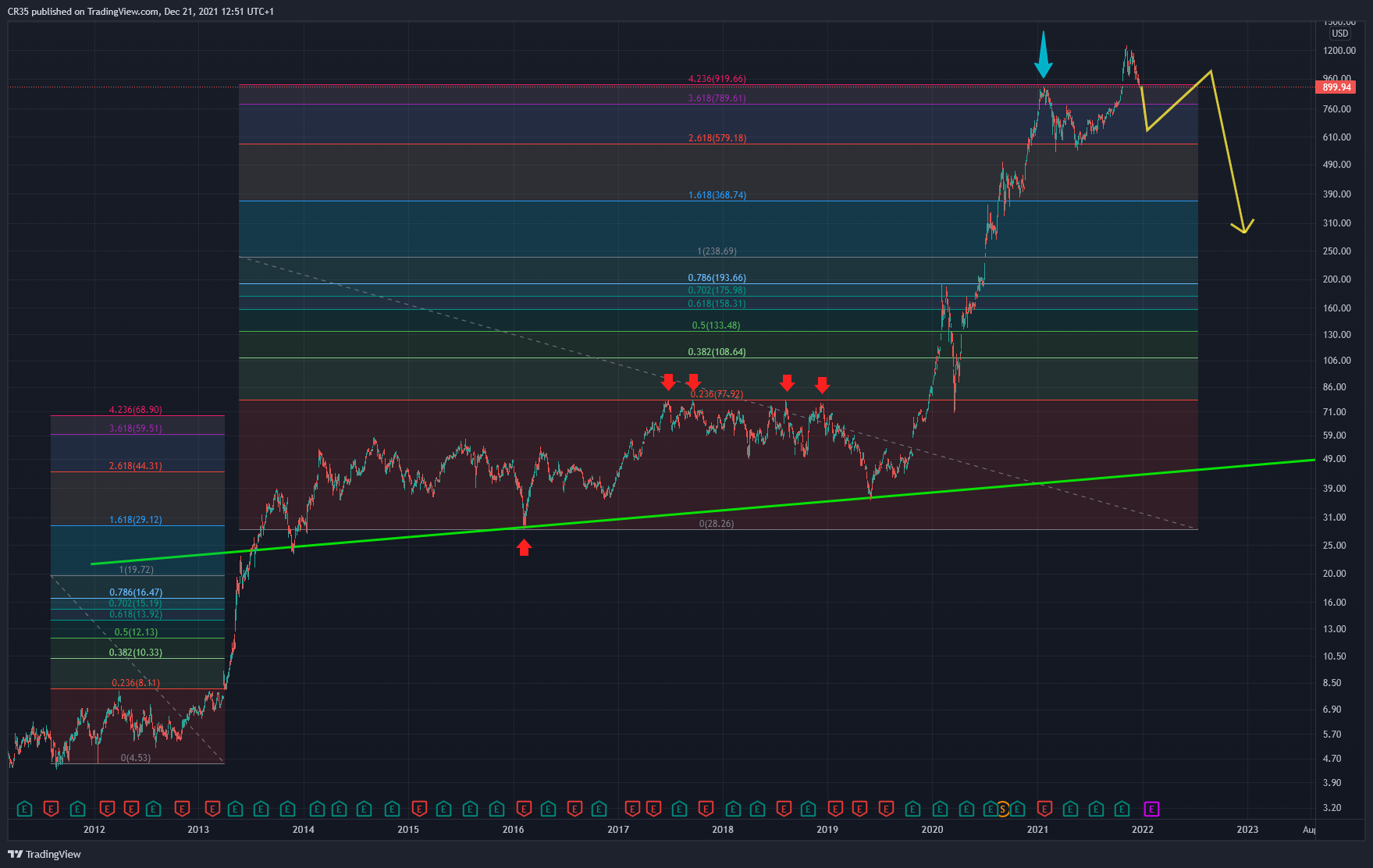Click the Fib label 4.236(68.90)

click(x=136, y=410)
